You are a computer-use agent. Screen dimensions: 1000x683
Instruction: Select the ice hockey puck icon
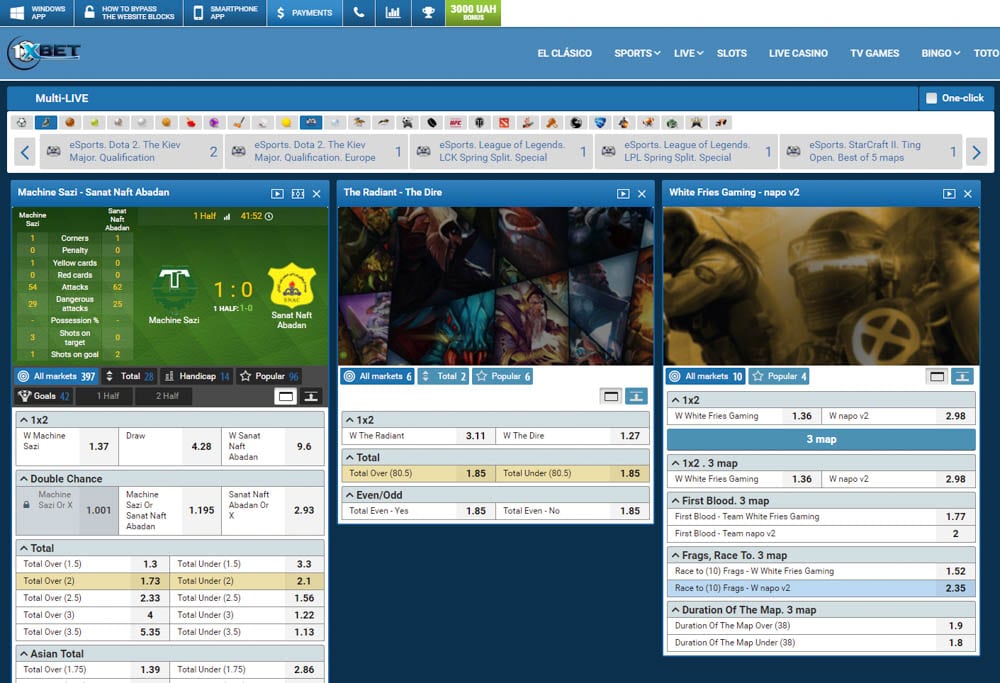tap(431, 122)
